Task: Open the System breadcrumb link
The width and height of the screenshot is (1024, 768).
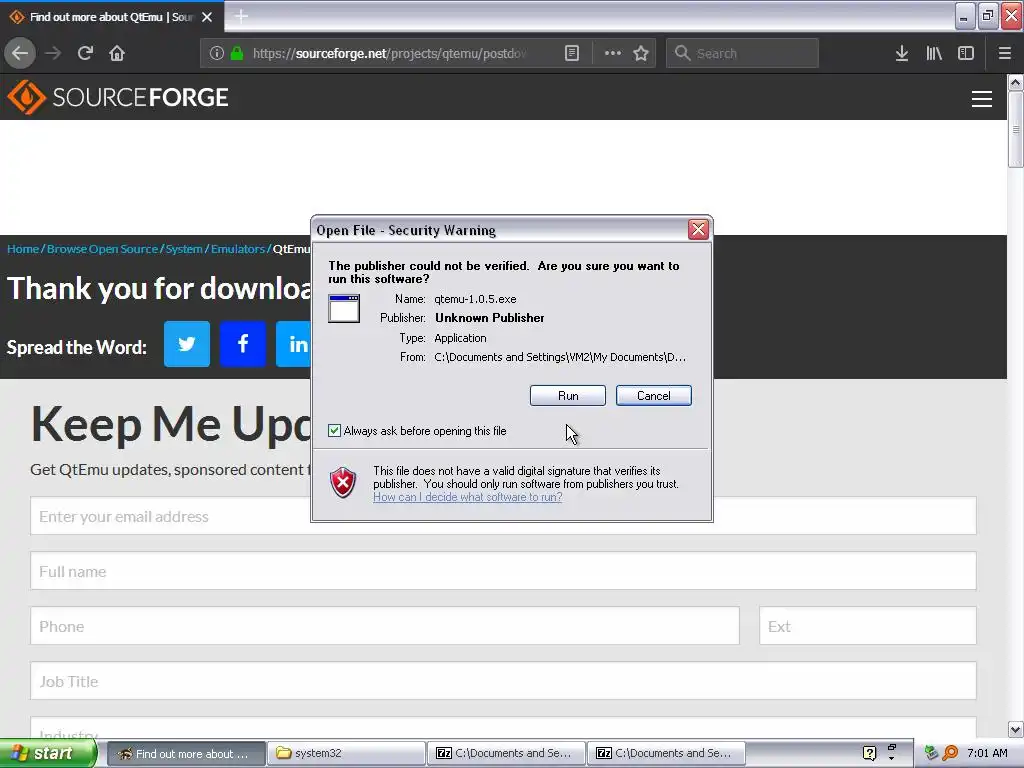Action: tap(184, 249)
